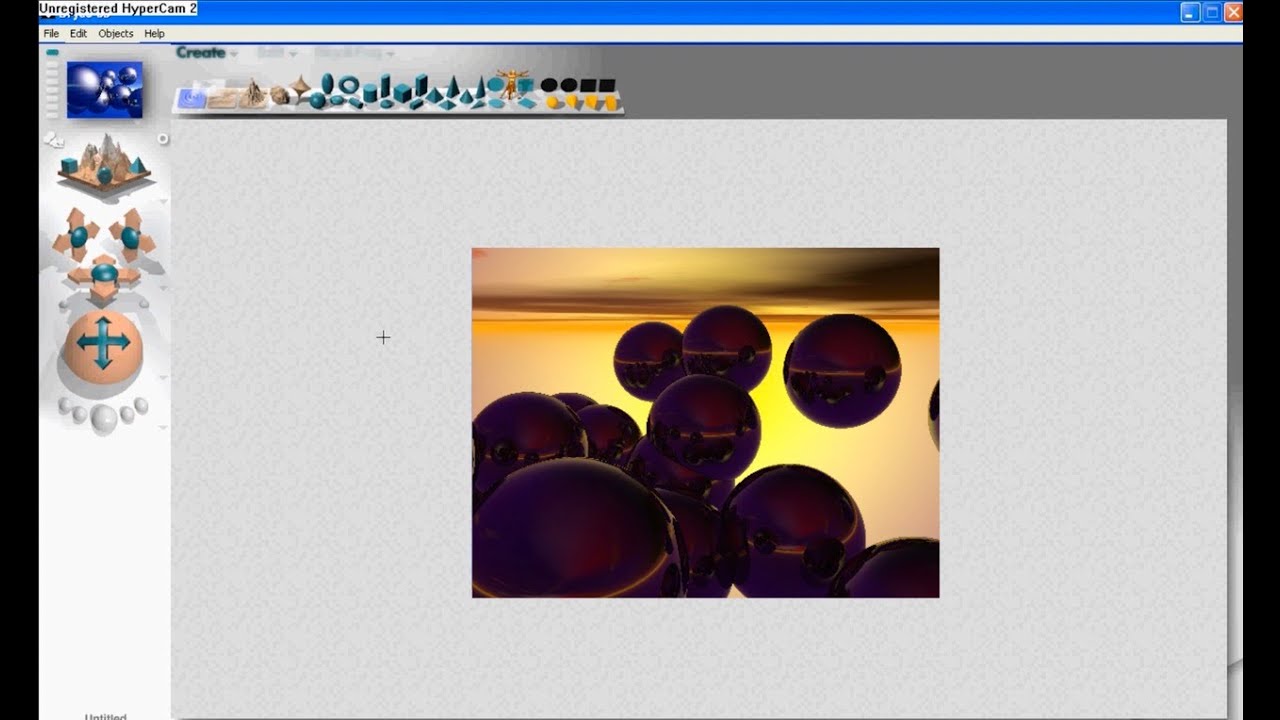Create a torus primitive
Screen dimensions: 1280x720
coord(348,84)
